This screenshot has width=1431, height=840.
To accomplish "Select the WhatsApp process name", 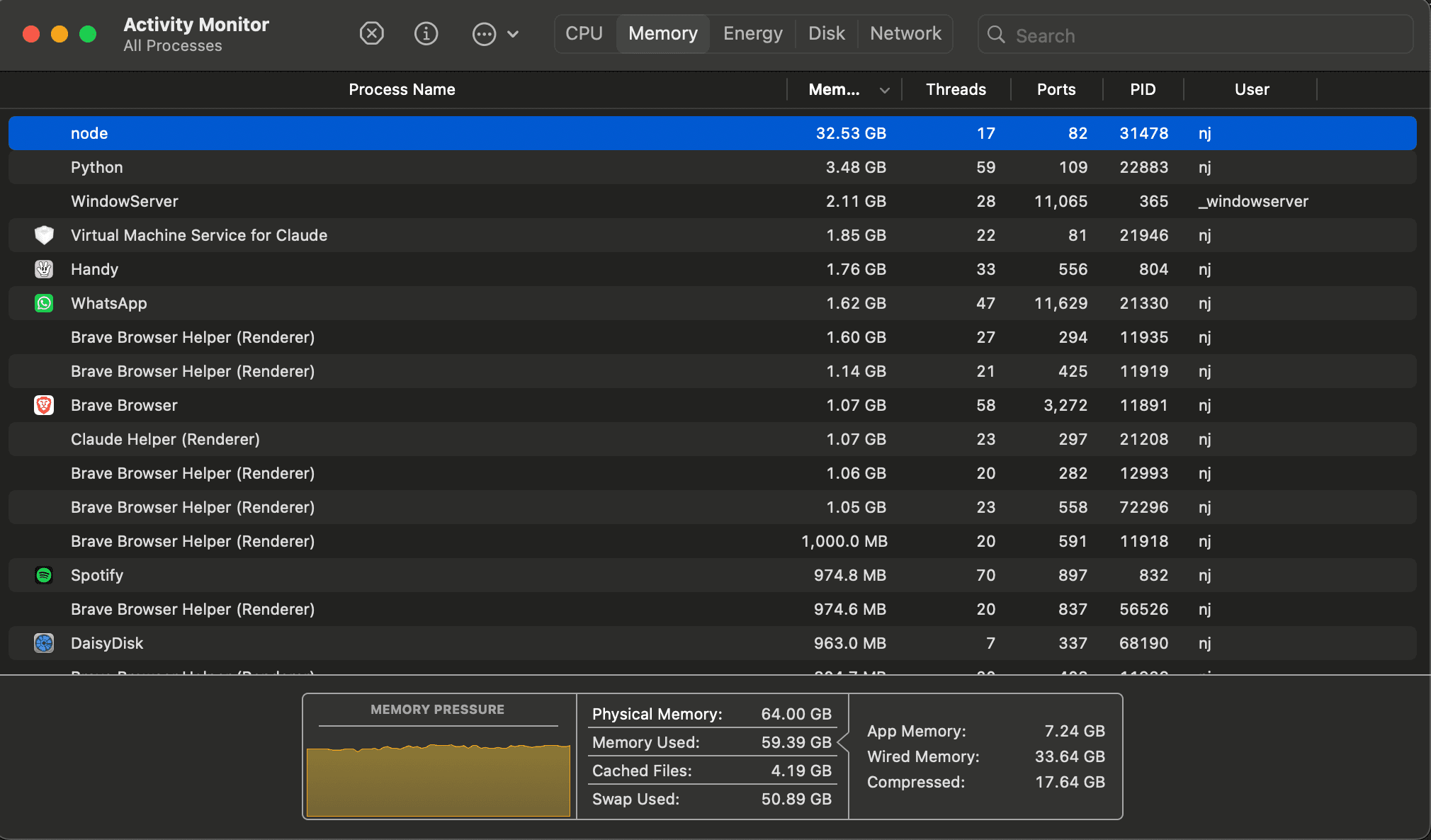I will pos(109,303).
